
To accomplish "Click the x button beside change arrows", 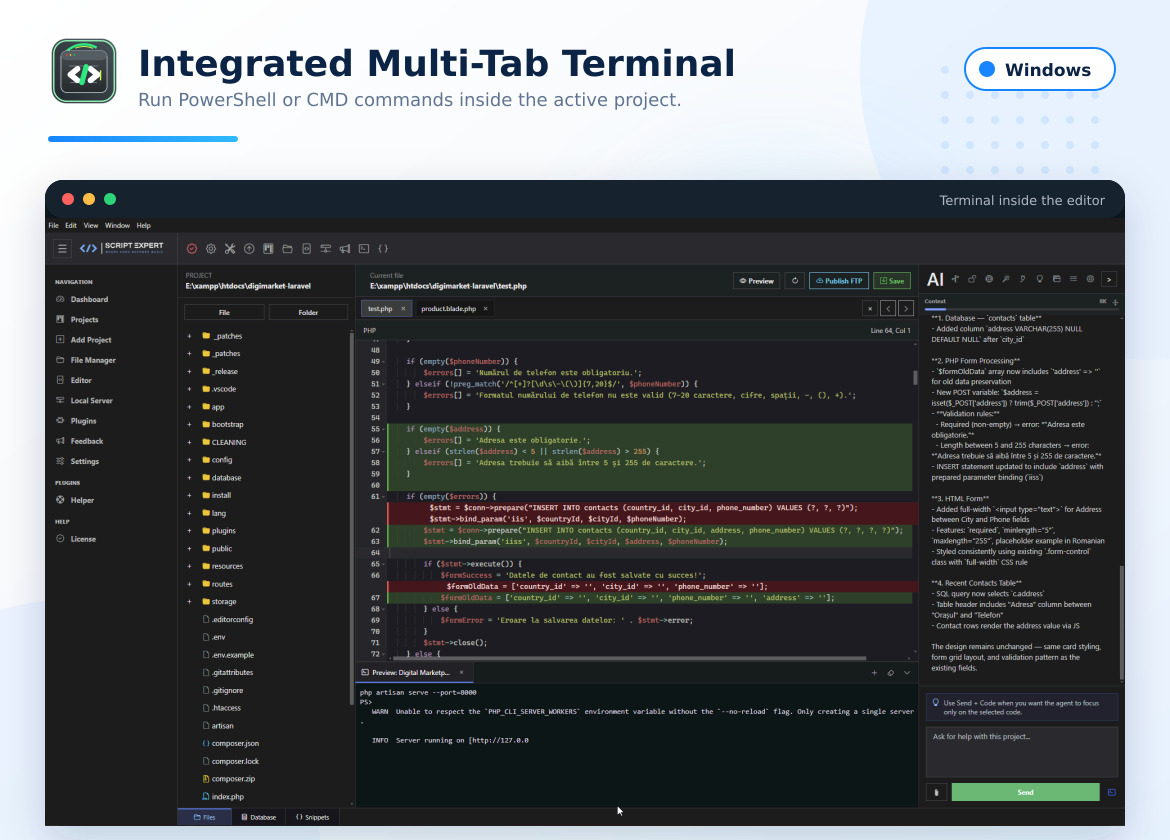I will coord(870,308).
